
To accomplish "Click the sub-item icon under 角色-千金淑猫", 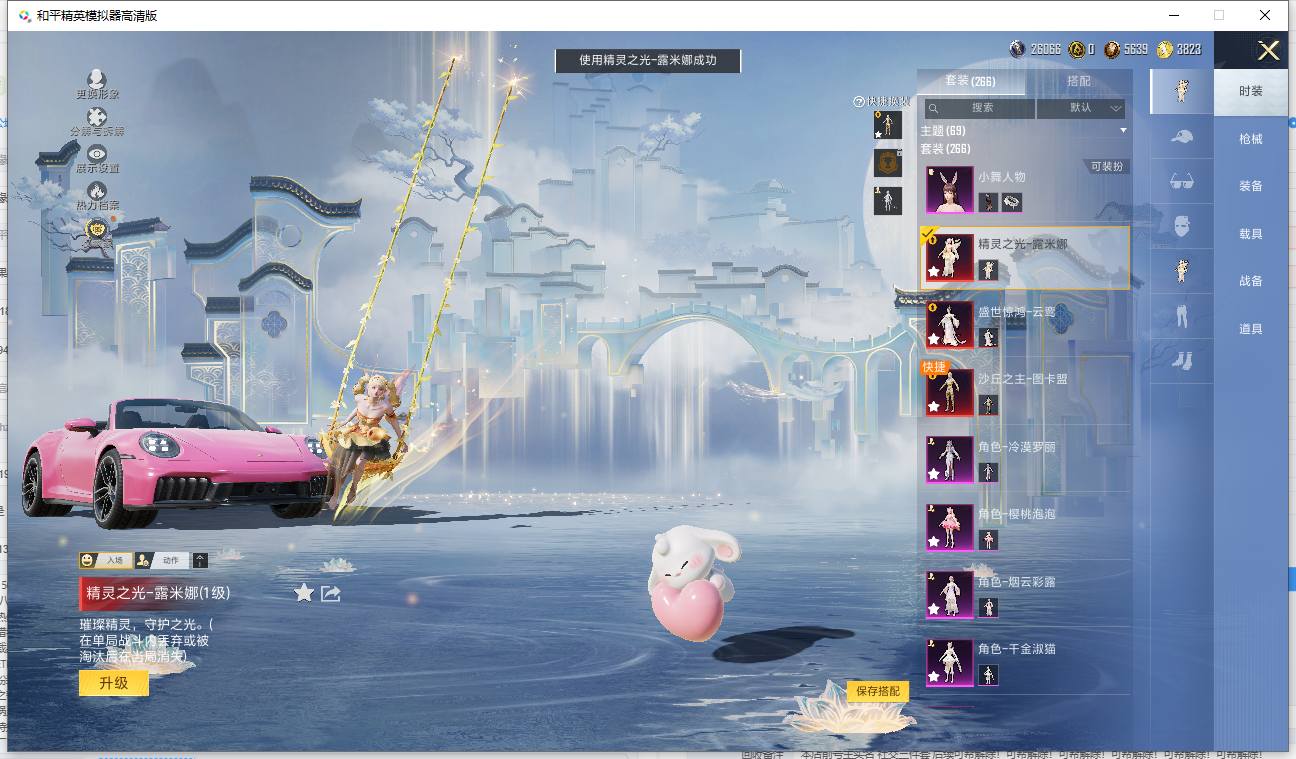I will point(988,675).
